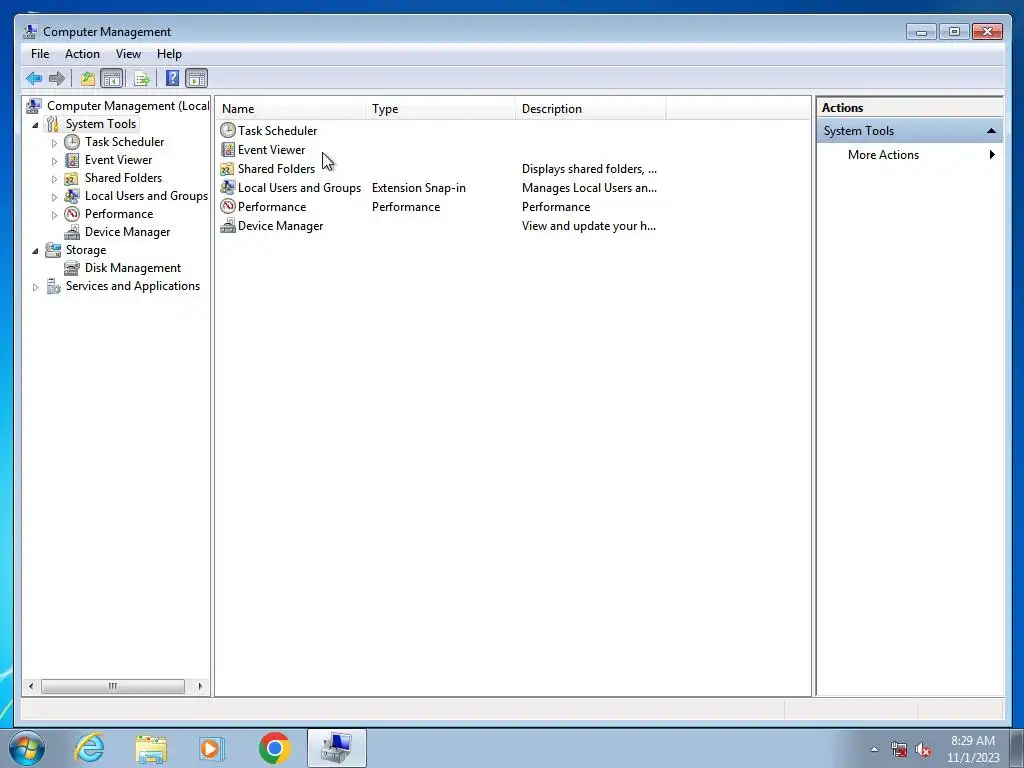Click the Storage icon in tree

click(x=53, y=250)
